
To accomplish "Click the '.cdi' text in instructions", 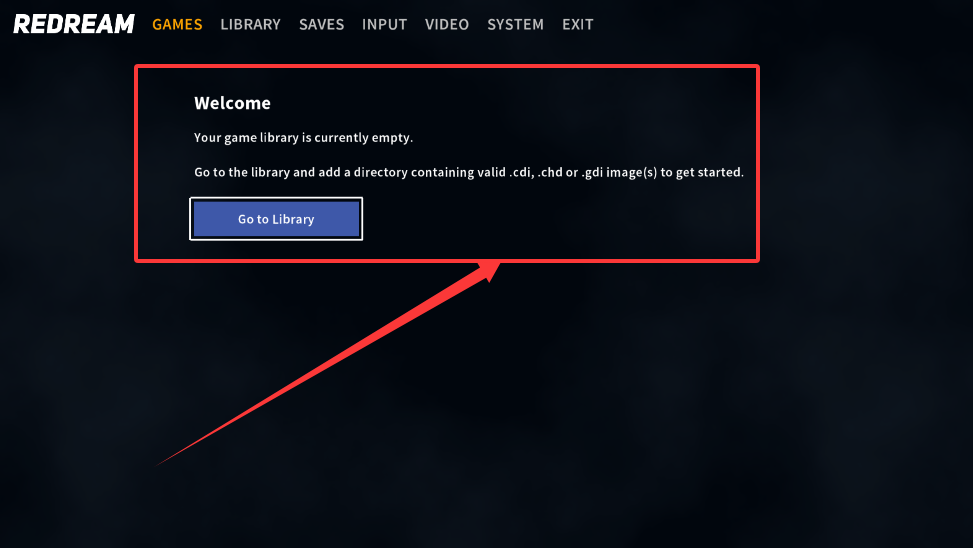I will pyautogui.click(x=521, y=173).
